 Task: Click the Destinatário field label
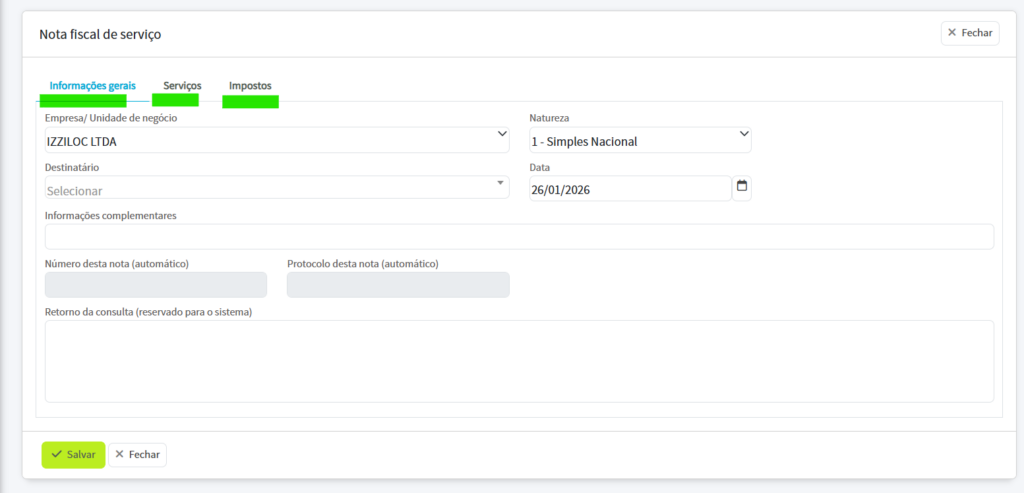click(x=72, y=168)
